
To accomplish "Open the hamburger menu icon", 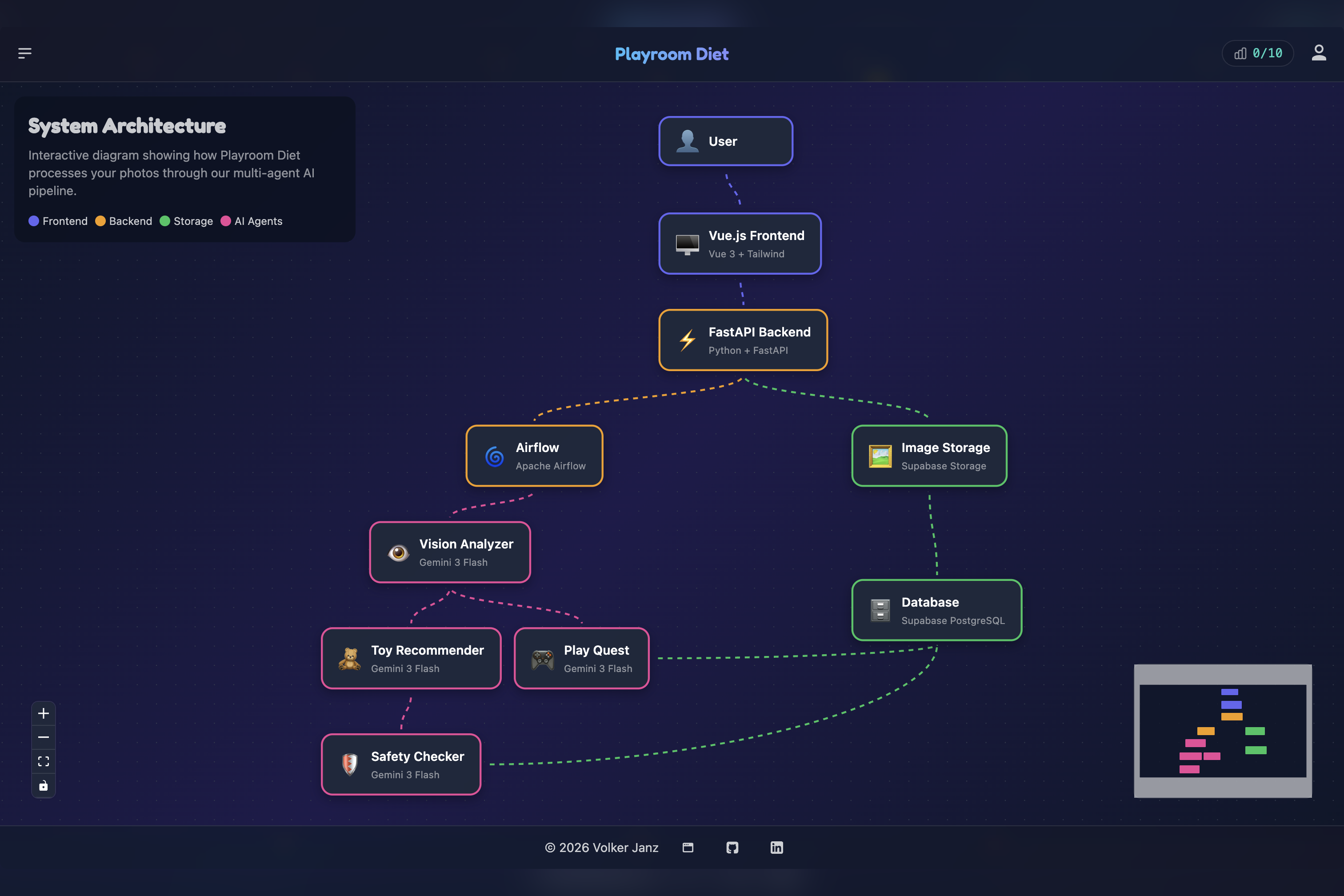I will click(x=24, y=53).
